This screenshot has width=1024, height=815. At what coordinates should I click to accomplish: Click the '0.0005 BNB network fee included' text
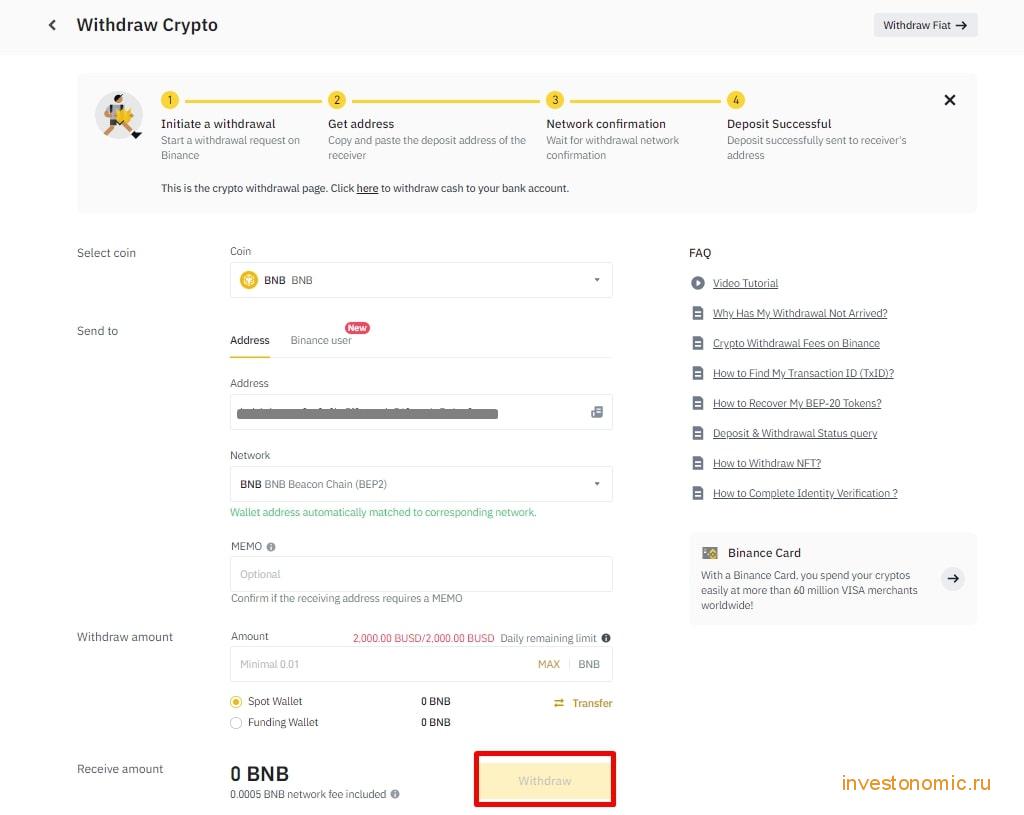point(308,794)
